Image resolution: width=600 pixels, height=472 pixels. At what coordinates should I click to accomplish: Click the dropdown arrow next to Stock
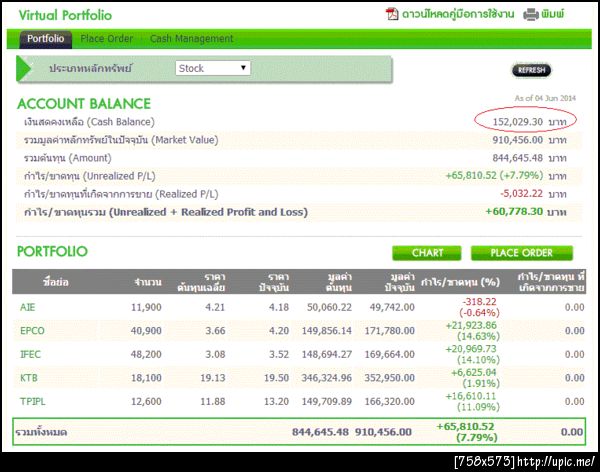(x=243, y=68)
